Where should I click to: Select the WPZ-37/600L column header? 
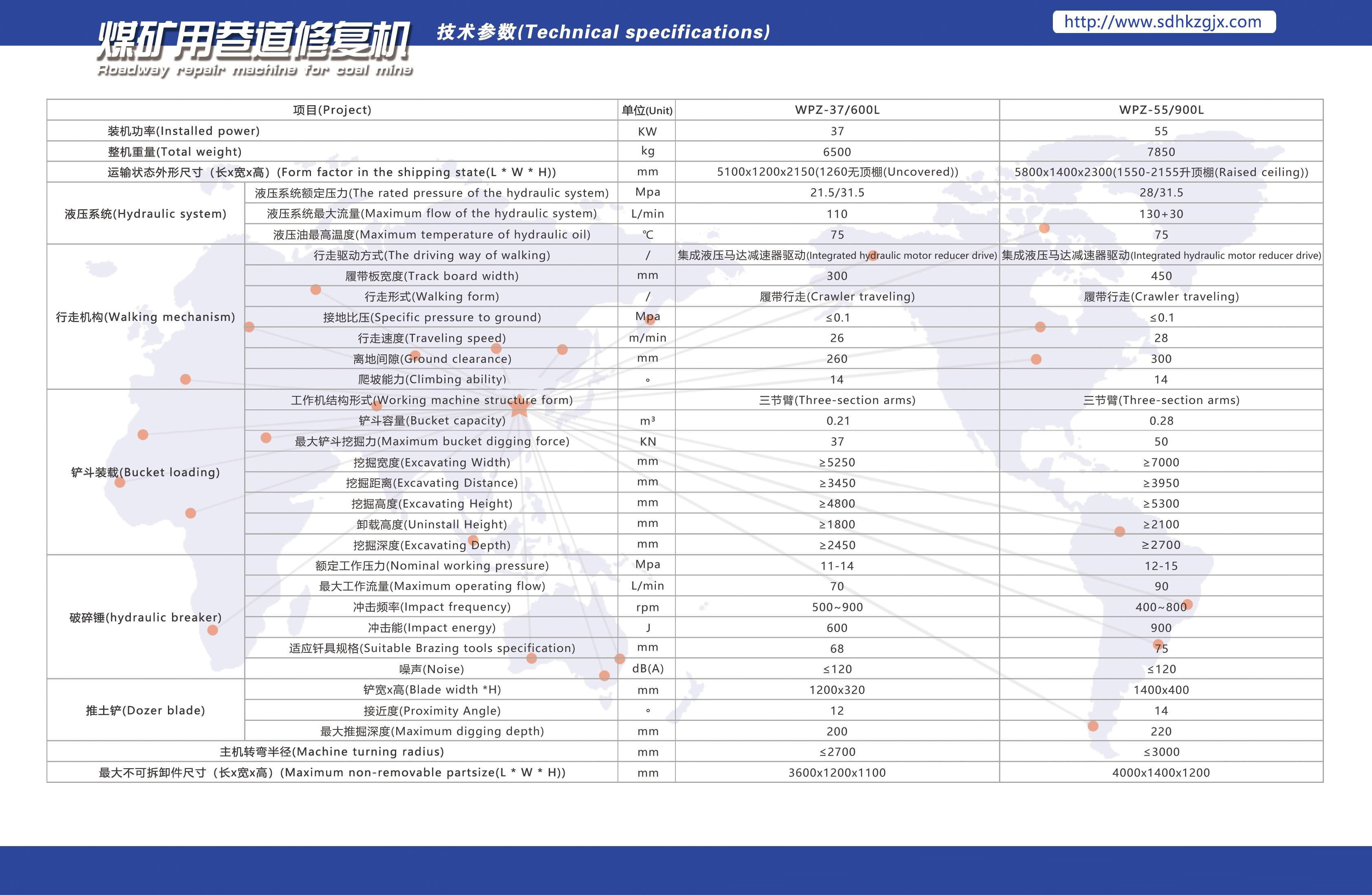click(837, 110)
